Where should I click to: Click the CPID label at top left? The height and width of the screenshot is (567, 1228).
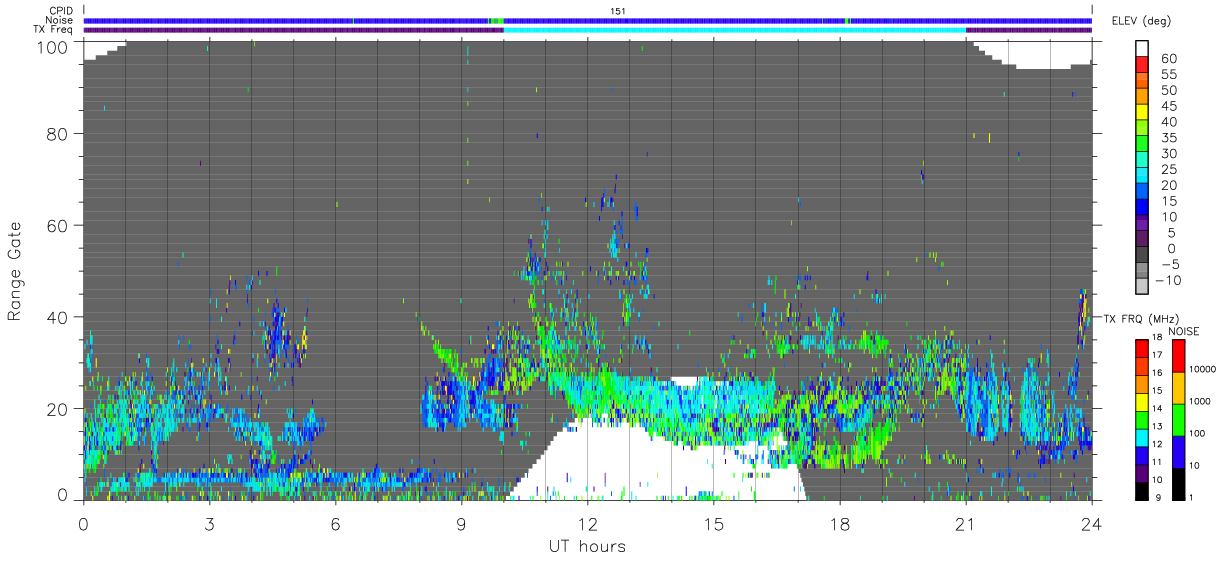pyautogui.click(x=60, y=11)
